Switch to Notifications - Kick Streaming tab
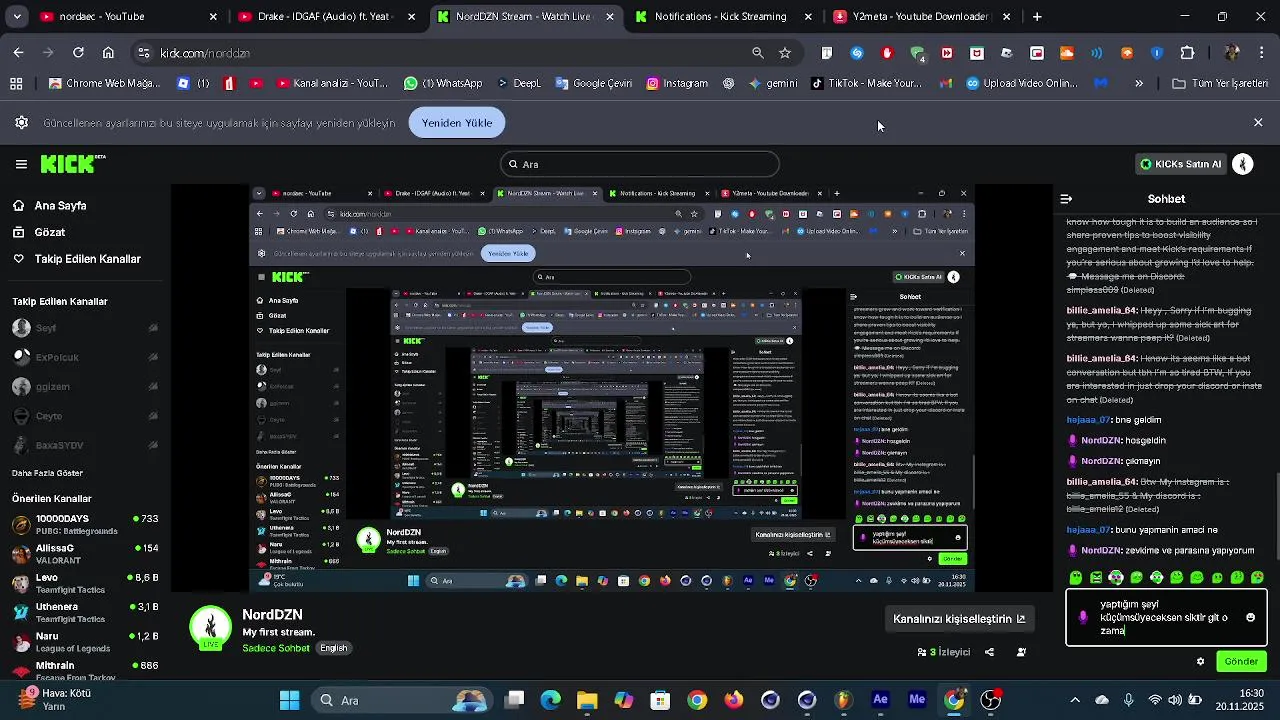 coord(724,16)
